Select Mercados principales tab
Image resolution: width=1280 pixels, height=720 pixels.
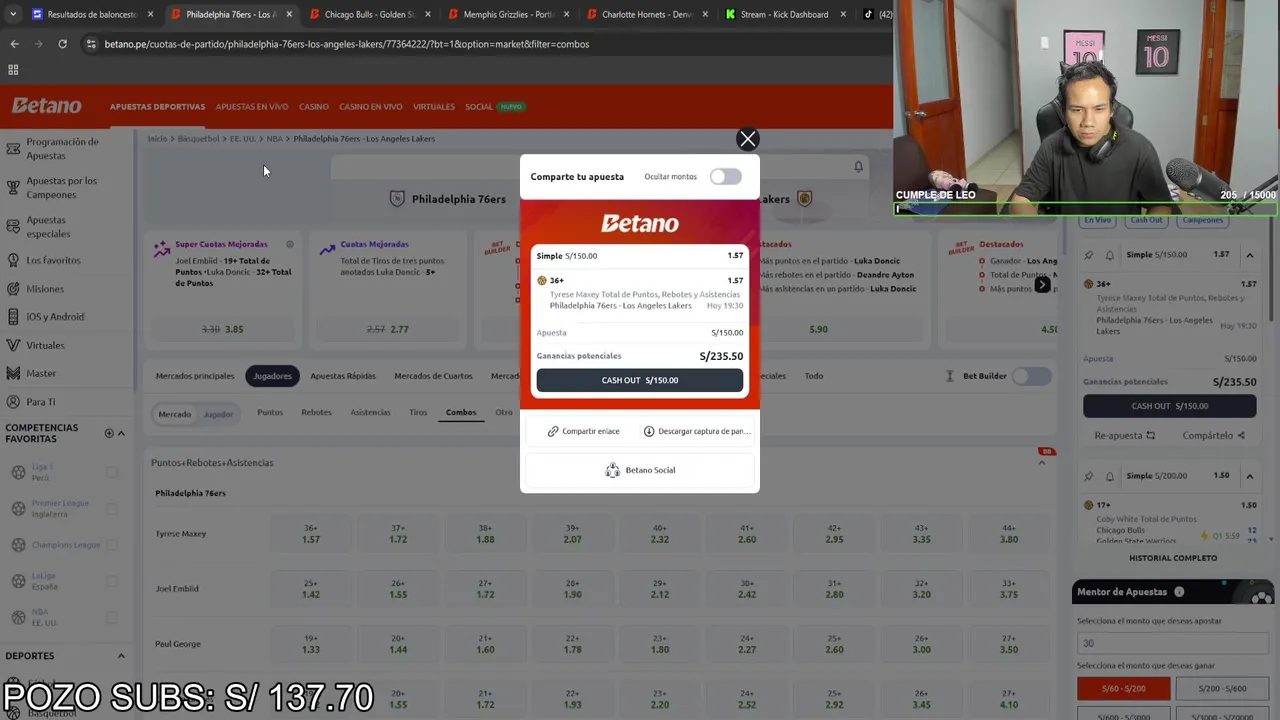pos(195,376)
